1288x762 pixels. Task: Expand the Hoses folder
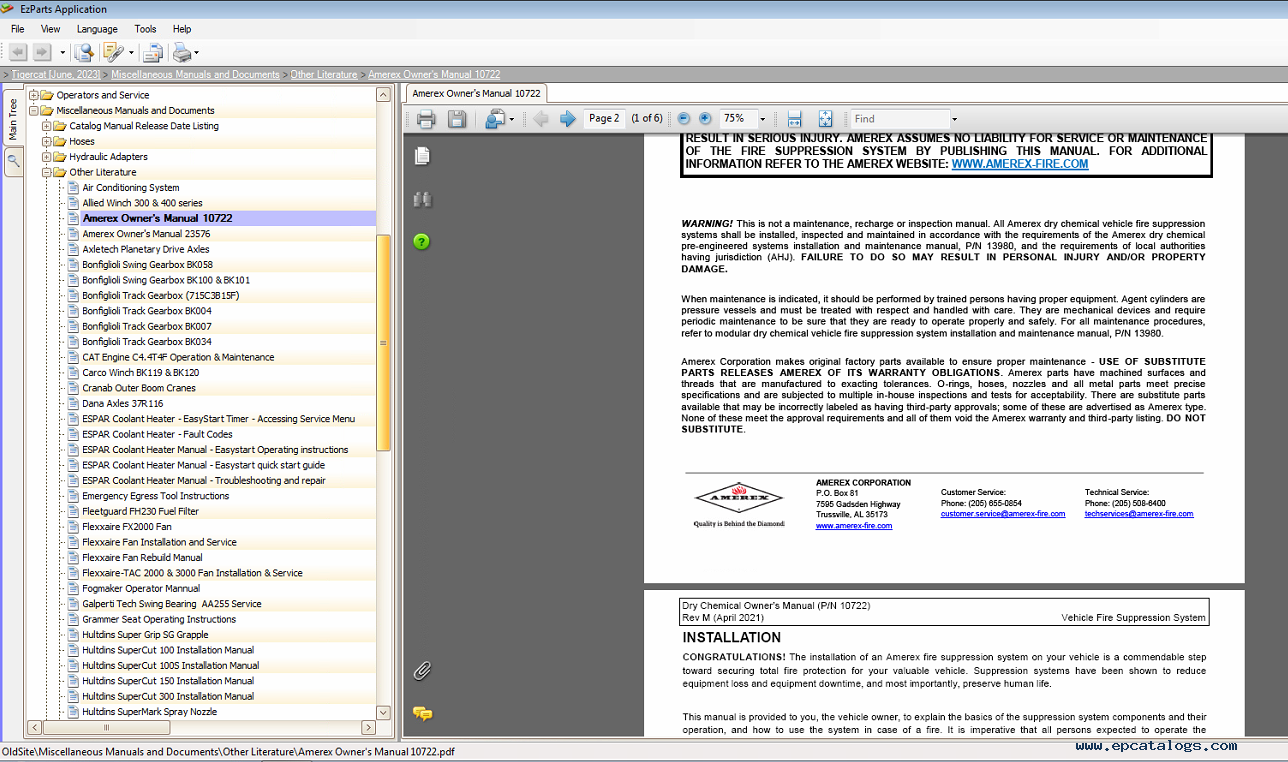[x=46, y=142]
